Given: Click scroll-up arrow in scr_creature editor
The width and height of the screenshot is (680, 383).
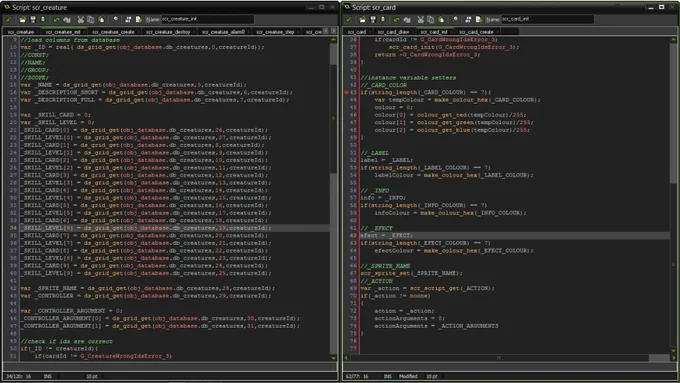Looking at the screenshot, I should click(333, 39).
